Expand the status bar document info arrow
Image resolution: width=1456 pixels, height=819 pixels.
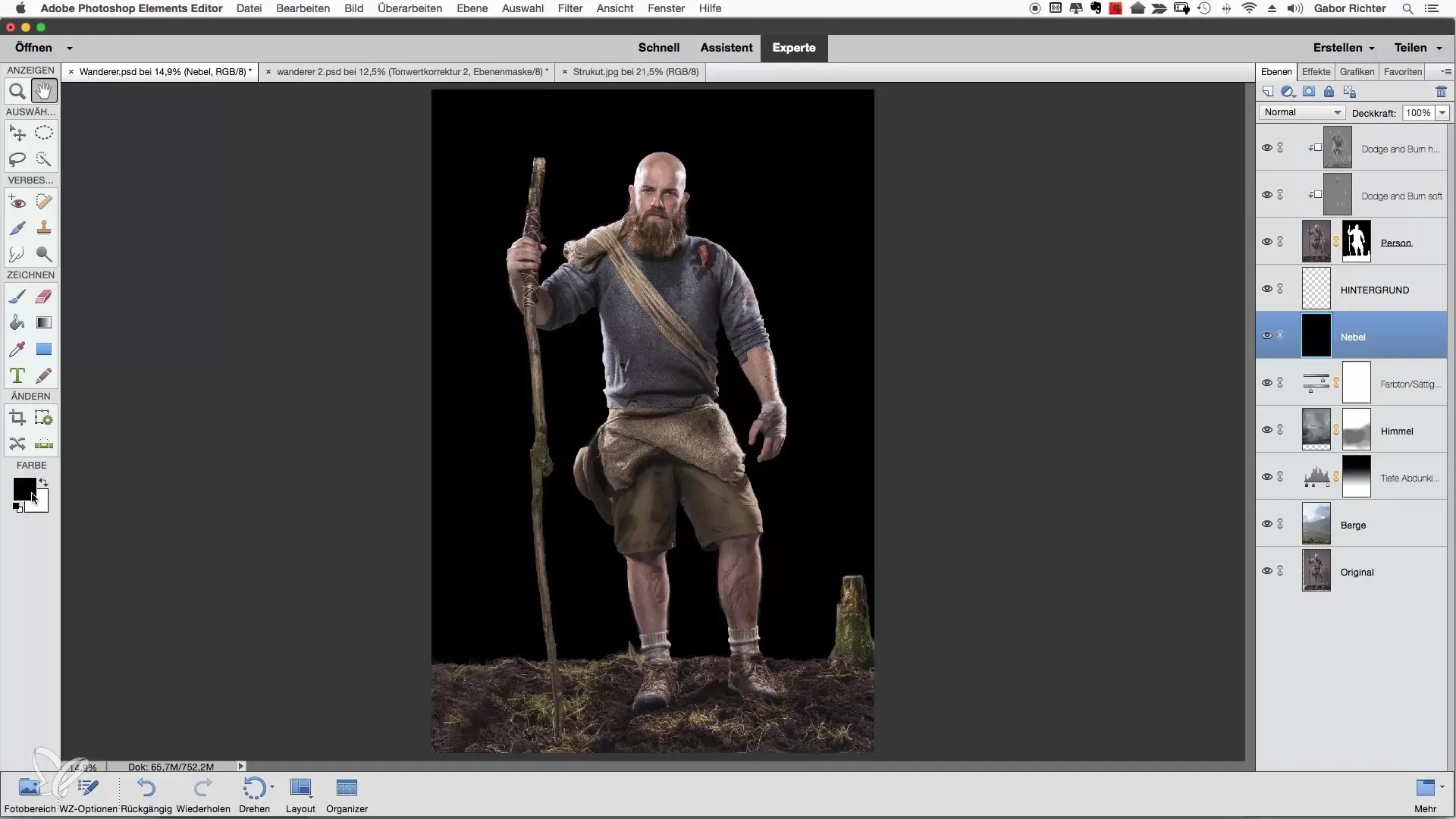pyautogui.click(x=241, y=767)
